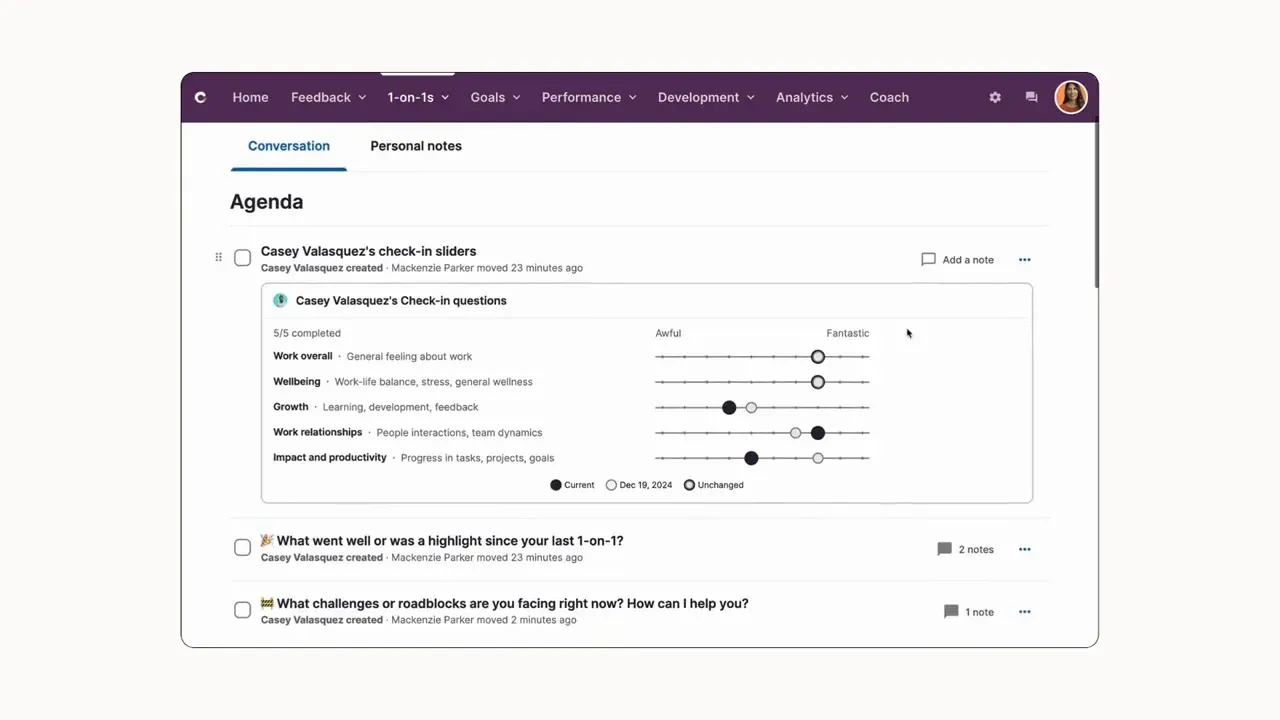Open the Coach menu item

(x=889, y=97)
